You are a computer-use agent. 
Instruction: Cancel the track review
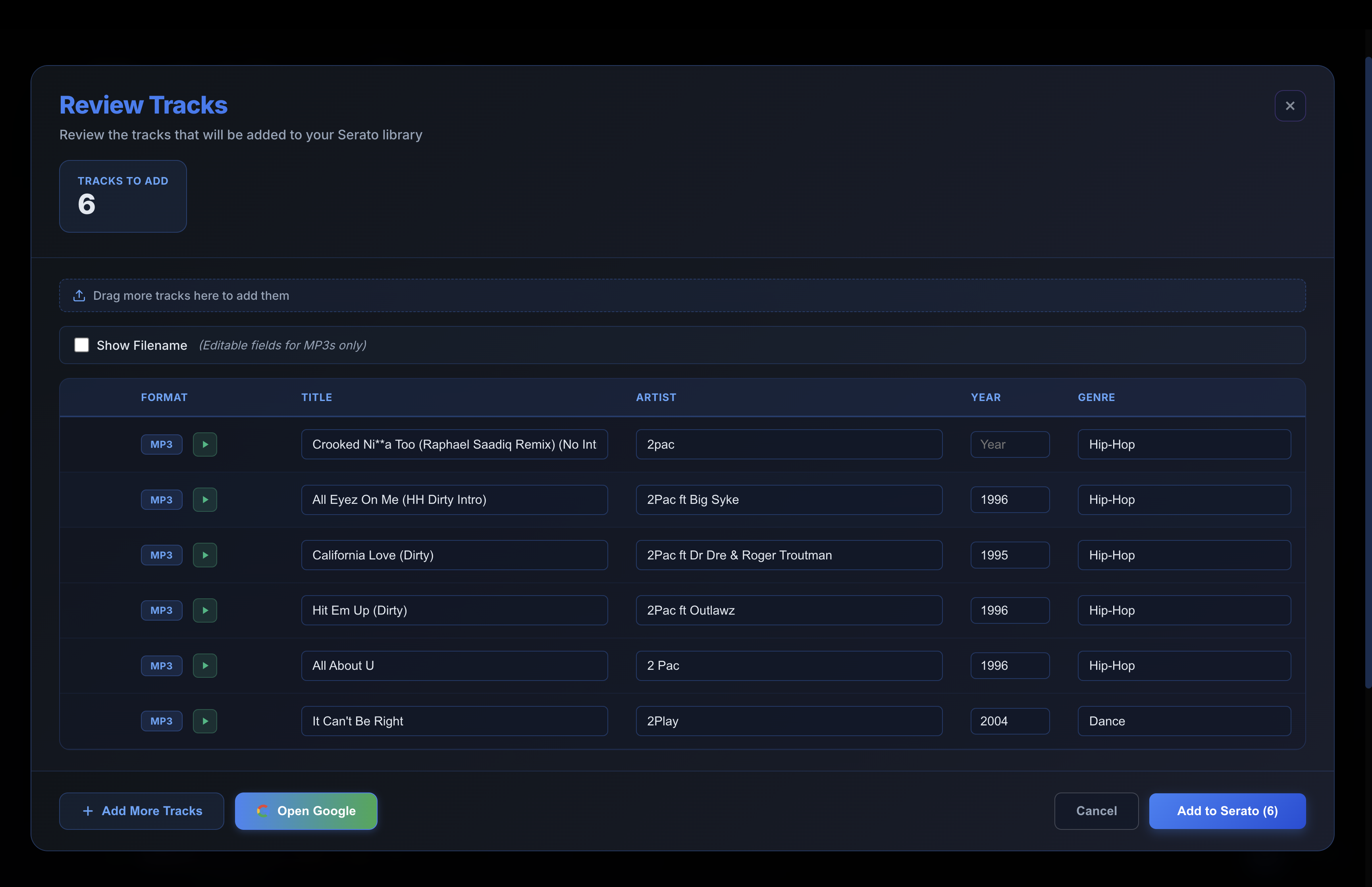click(x=1096, y=810)
